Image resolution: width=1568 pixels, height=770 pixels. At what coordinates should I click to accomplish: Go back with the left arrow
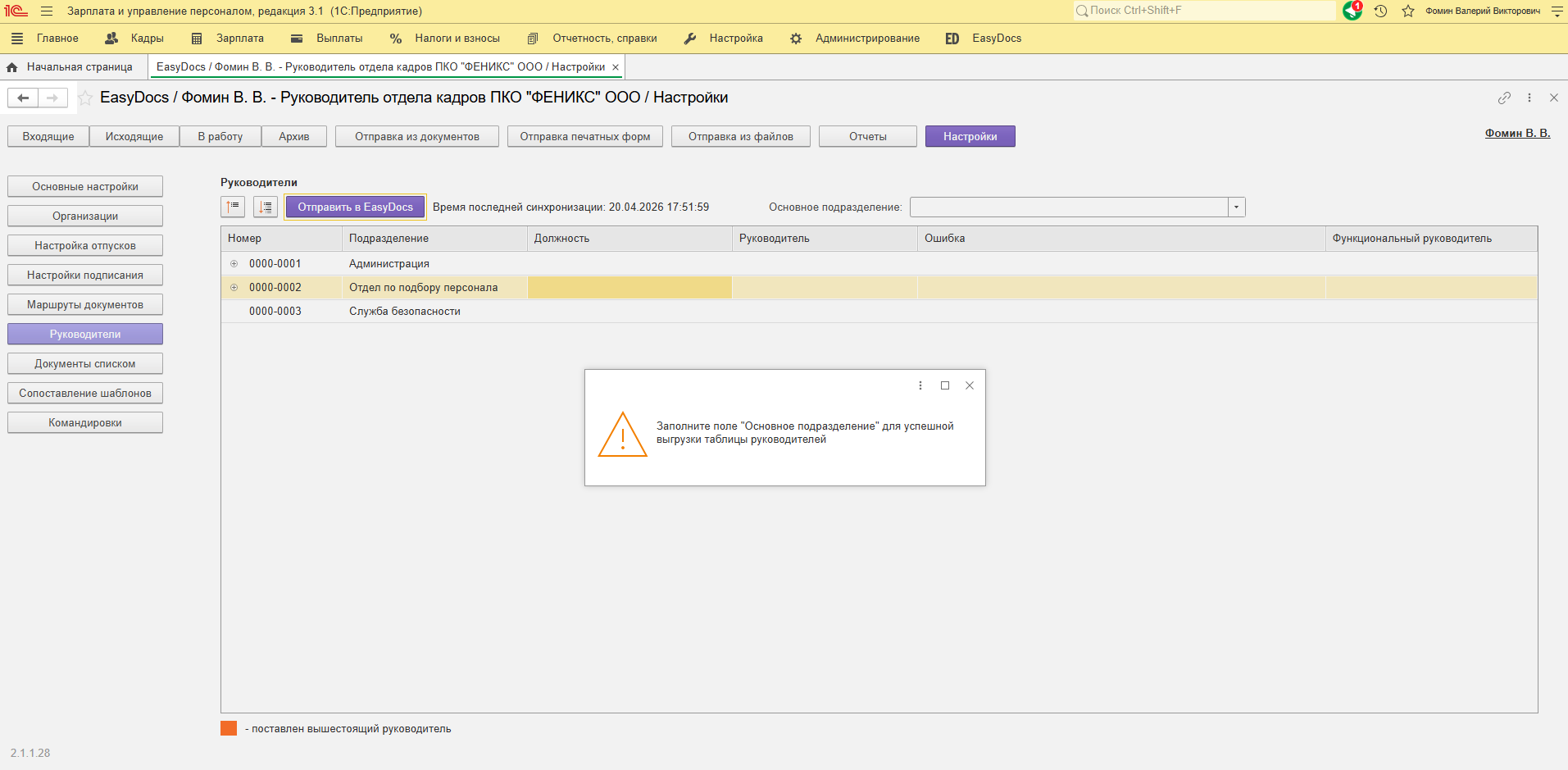[23, 98]
